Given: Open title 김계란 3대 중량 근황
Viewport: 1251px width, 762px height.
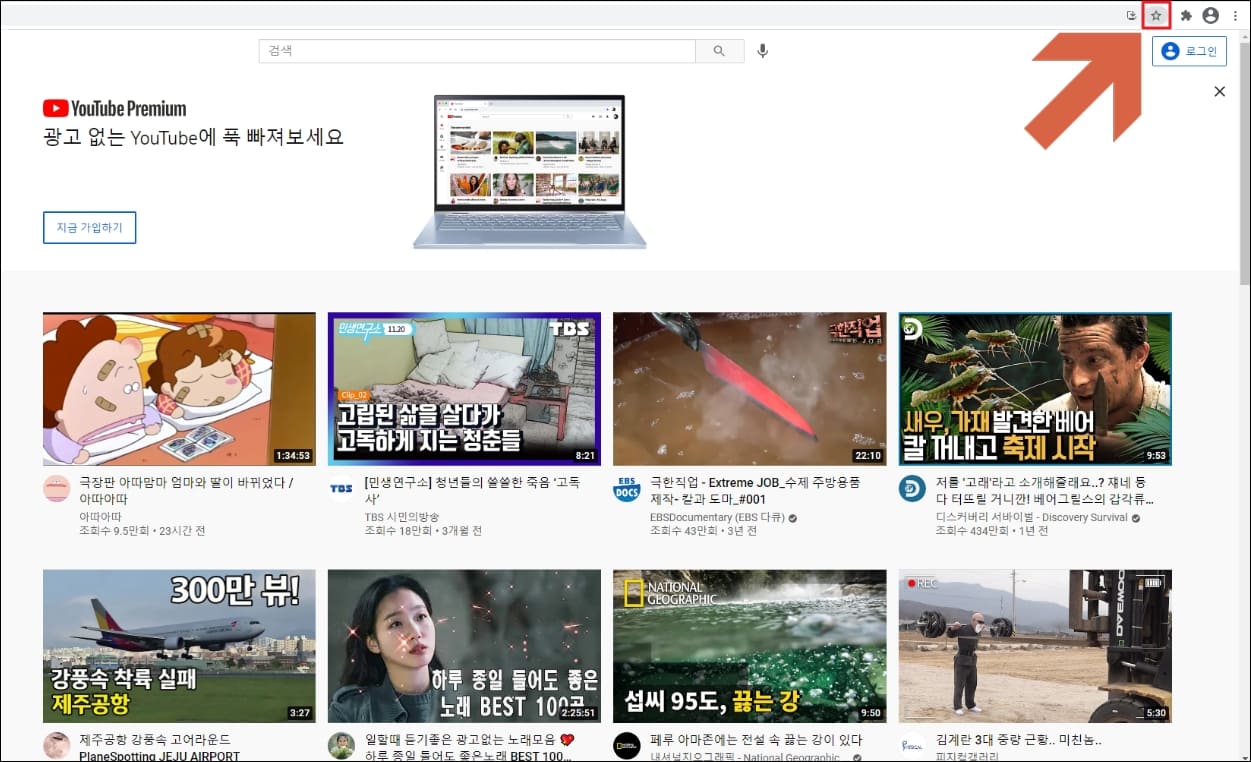Looking at the screenshot, I should tap(1019, 740).
